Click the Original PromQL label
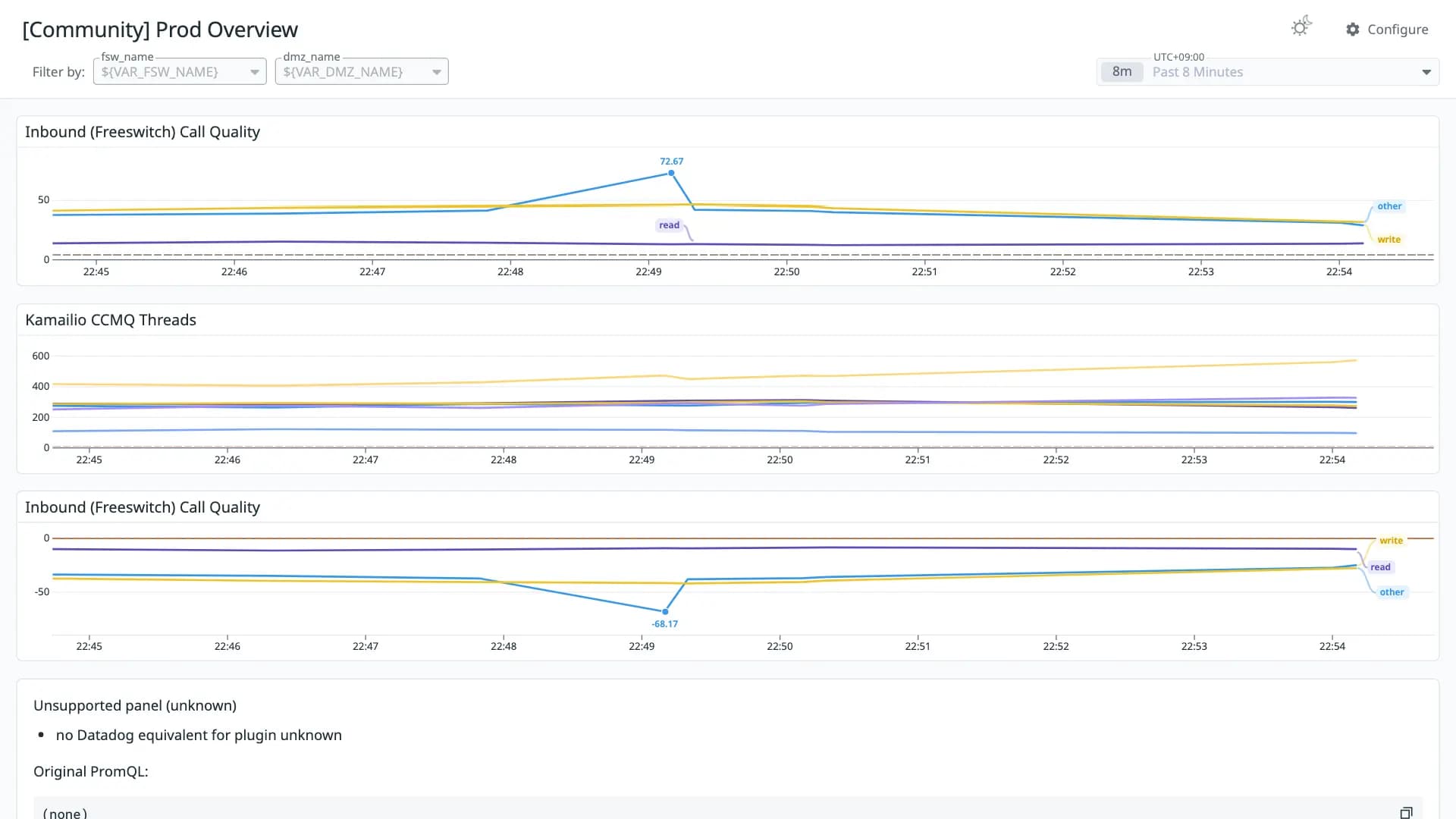1456x819 pixels. pos(91,771)
